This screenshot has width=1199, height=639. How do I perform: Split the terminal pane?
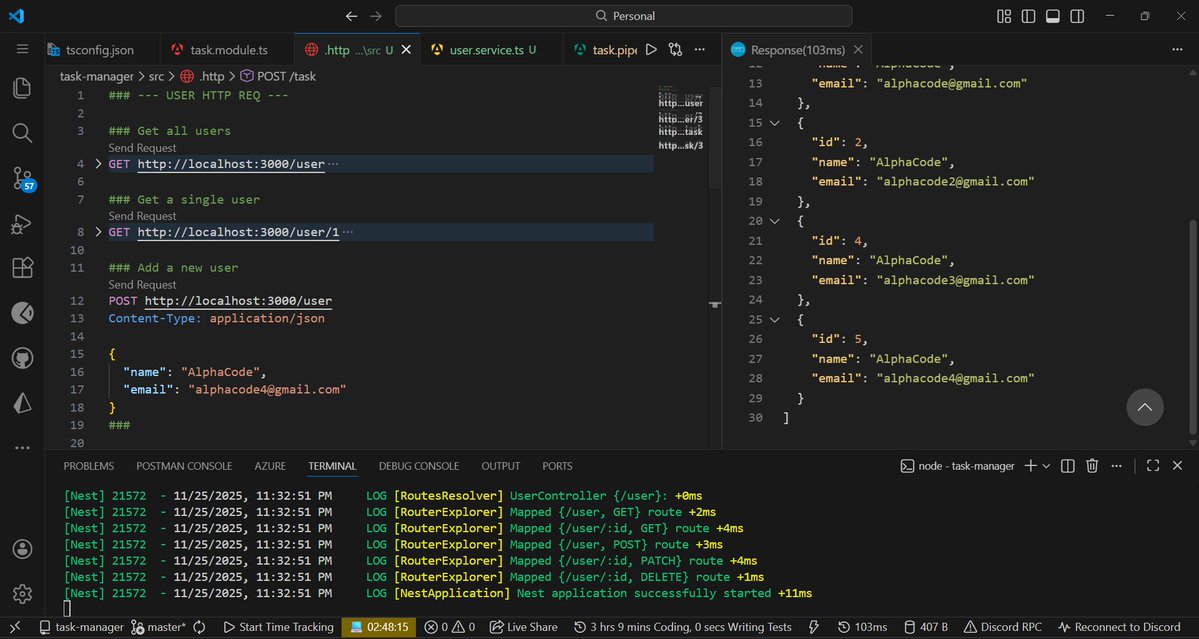tap(1066, 465)
